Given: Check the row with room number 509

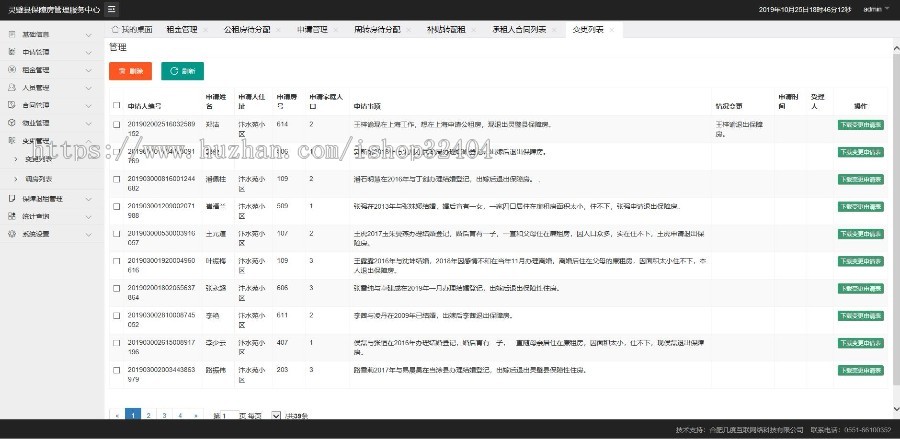Looking at the screenshot, I should (x=117, y=207).
